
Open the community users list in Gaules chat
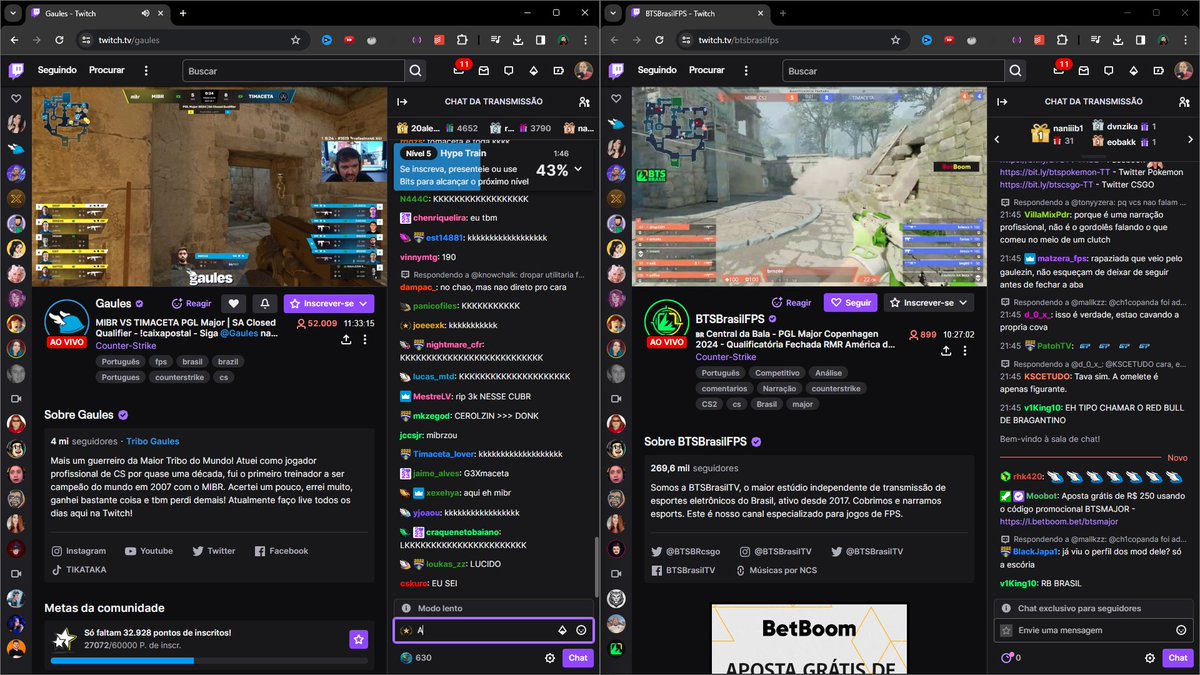pyautogui.click(x=583, y=100)
